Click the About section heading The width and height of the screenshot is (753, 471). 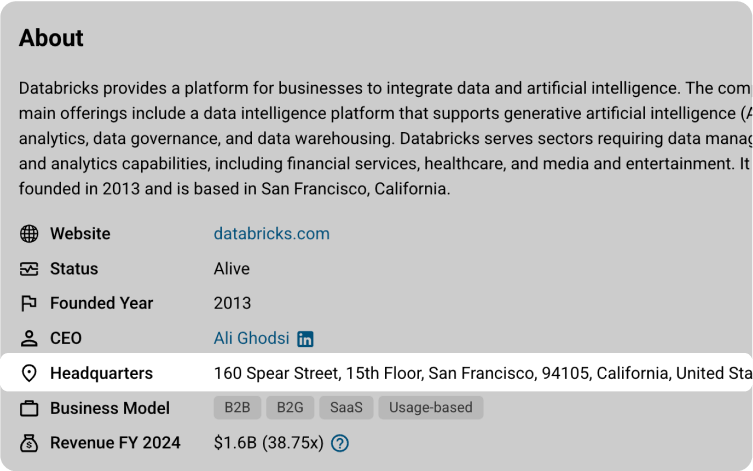51,38
